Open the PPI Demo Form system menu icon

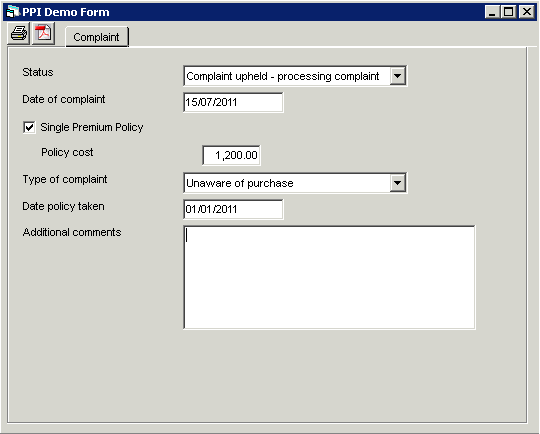point(13,12)
